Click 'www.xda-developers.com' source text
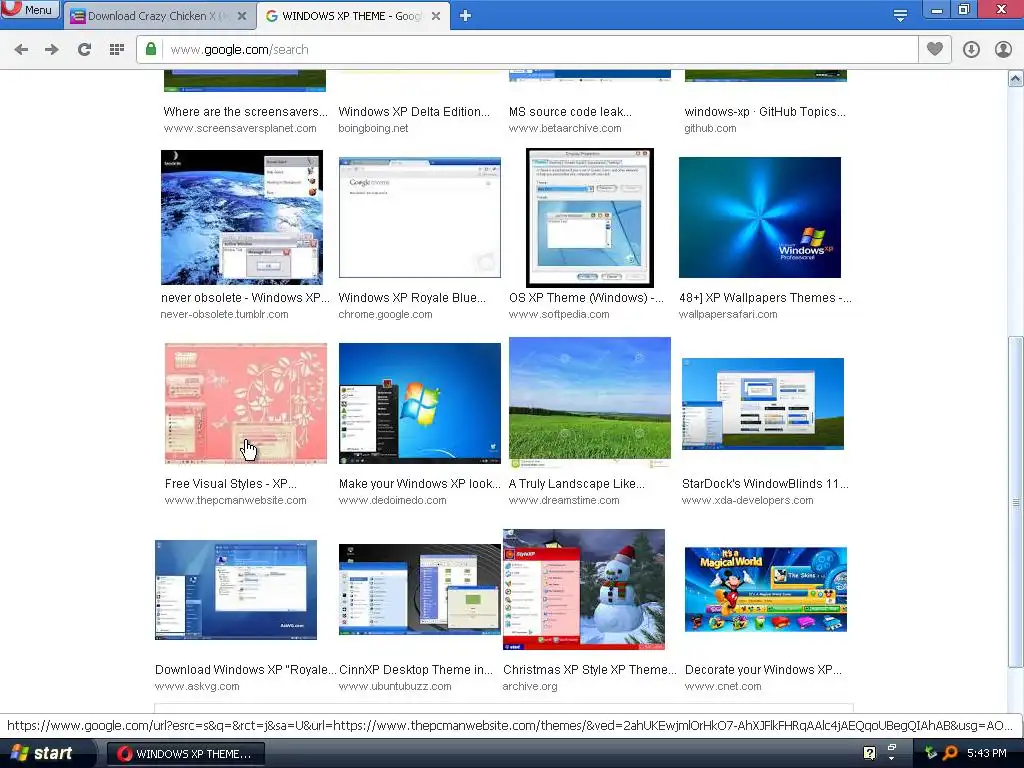This screenshot has height=768, width=1024. click(x=748, y=501)
